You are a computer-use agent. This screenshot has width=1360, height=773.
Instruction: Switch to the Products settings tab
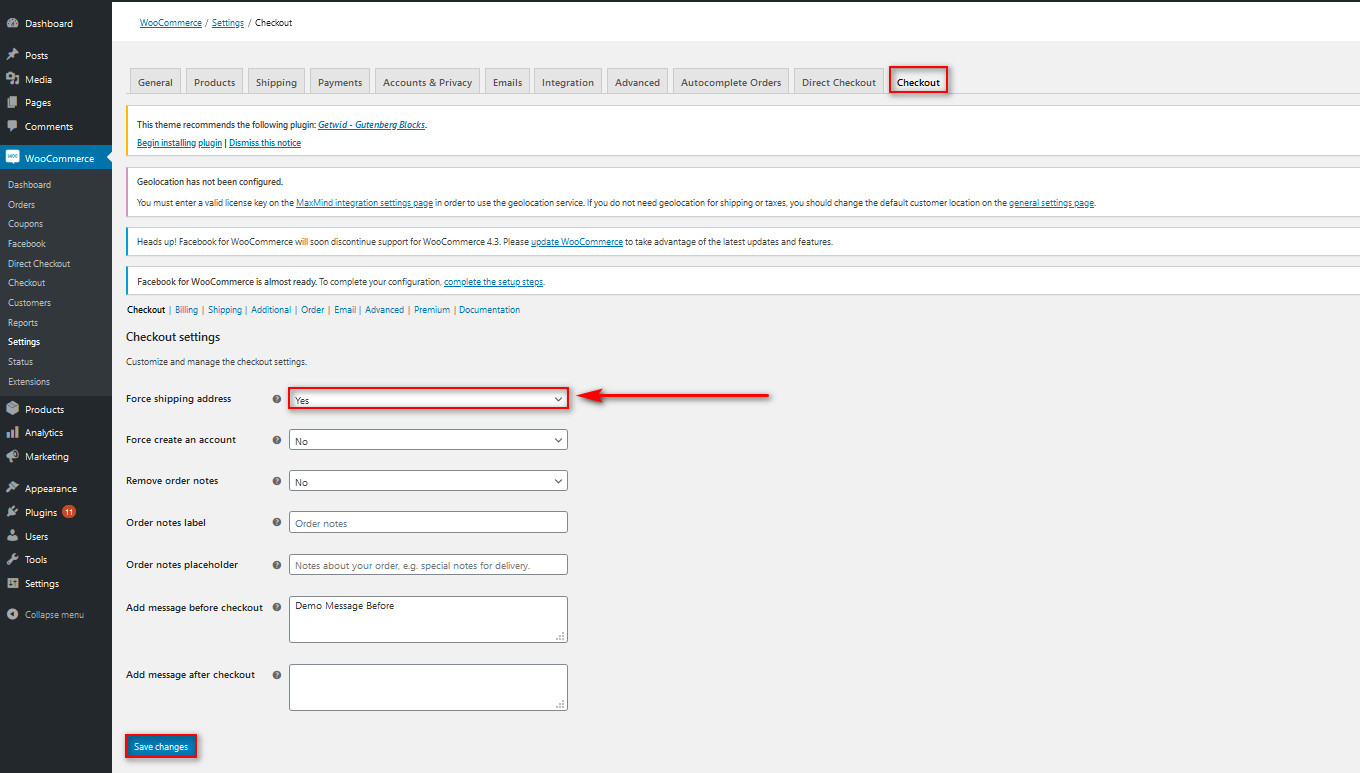tap(214, 81)
